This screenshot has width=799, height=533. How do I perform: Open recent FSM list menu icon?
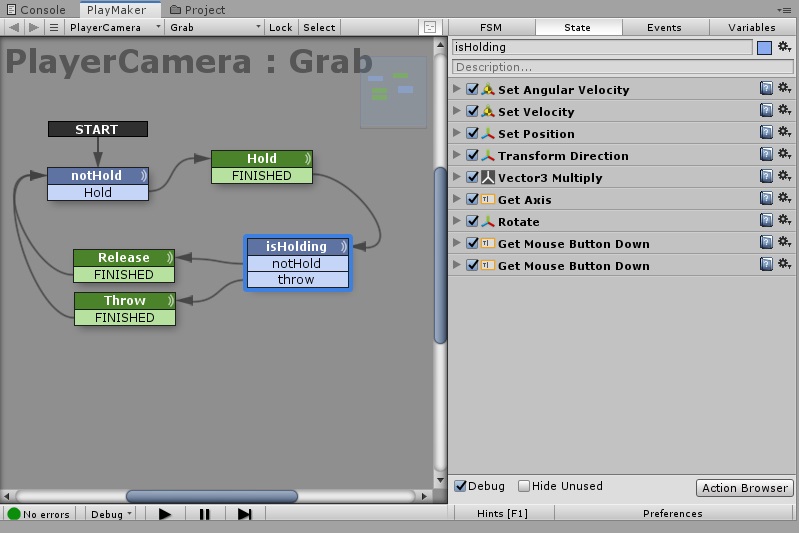click(x=54, y=28)
